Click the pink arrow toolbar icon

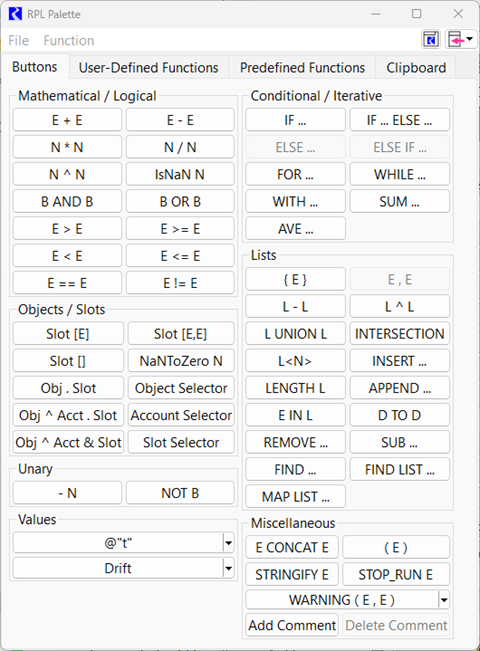point(456,40)
